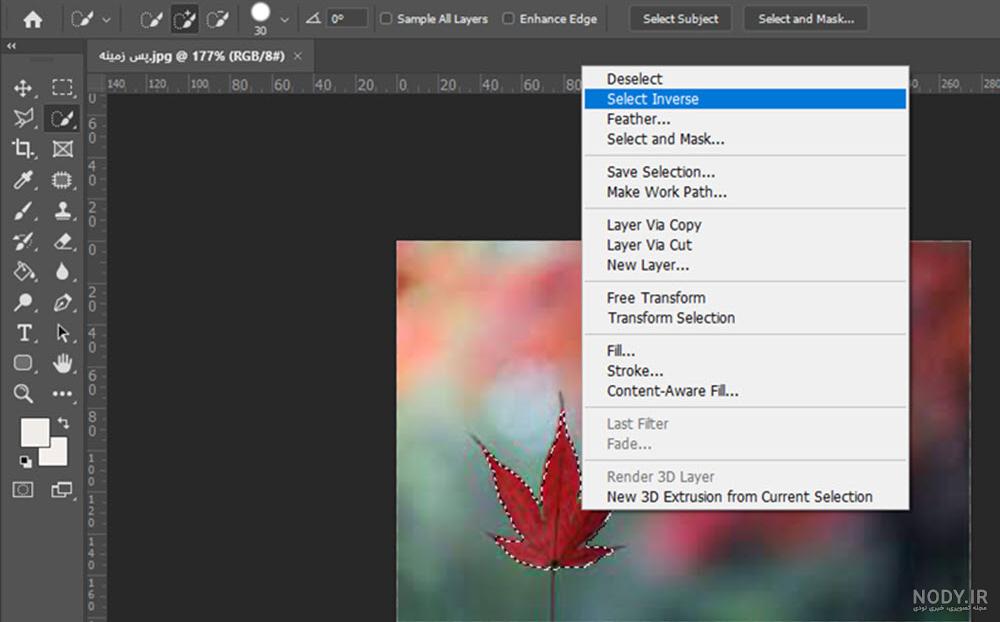
Task: Select the Move tool
Action: tap(24, 88)
